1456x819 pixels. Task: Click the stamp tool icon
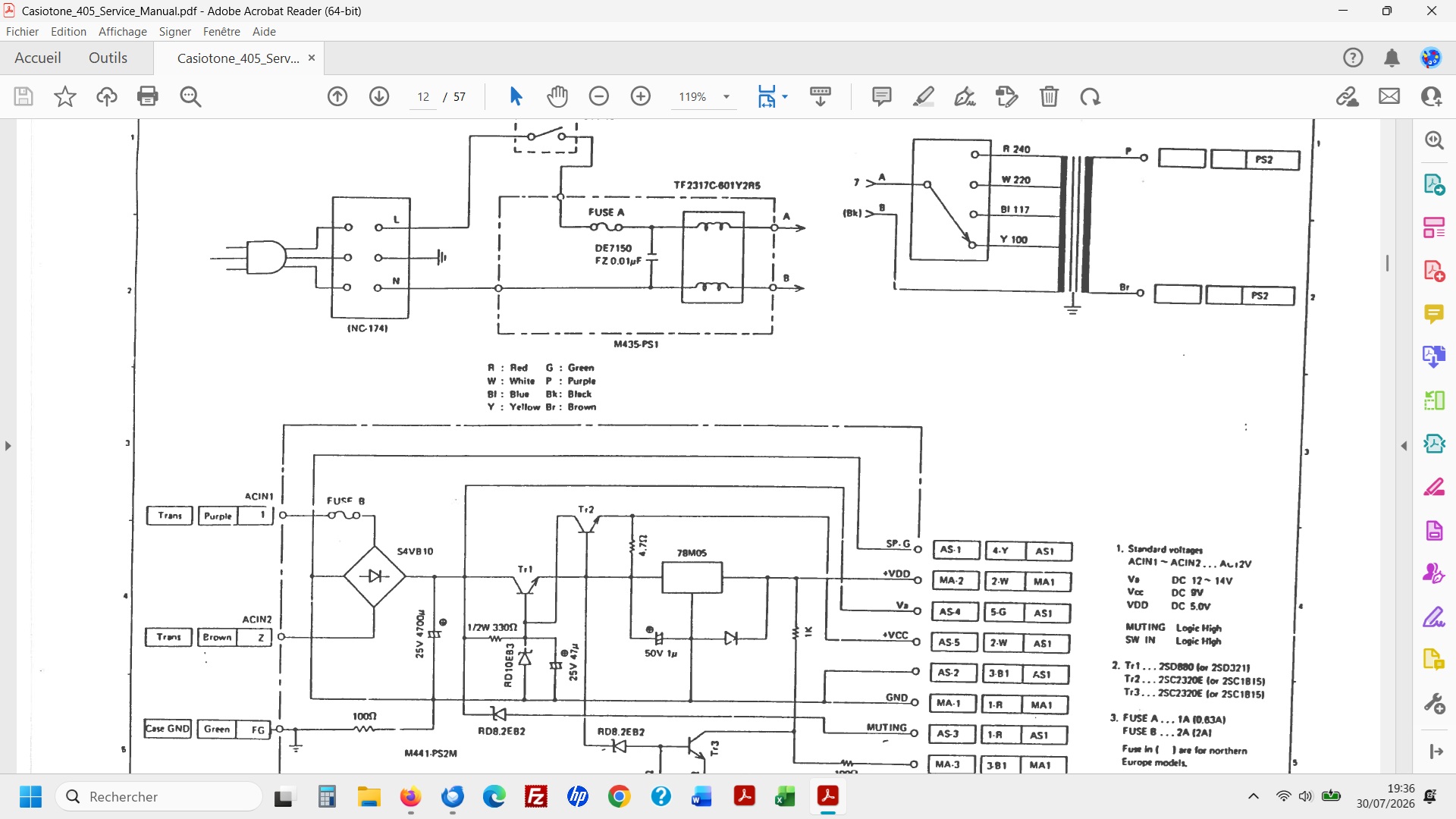pos(1007,96)
